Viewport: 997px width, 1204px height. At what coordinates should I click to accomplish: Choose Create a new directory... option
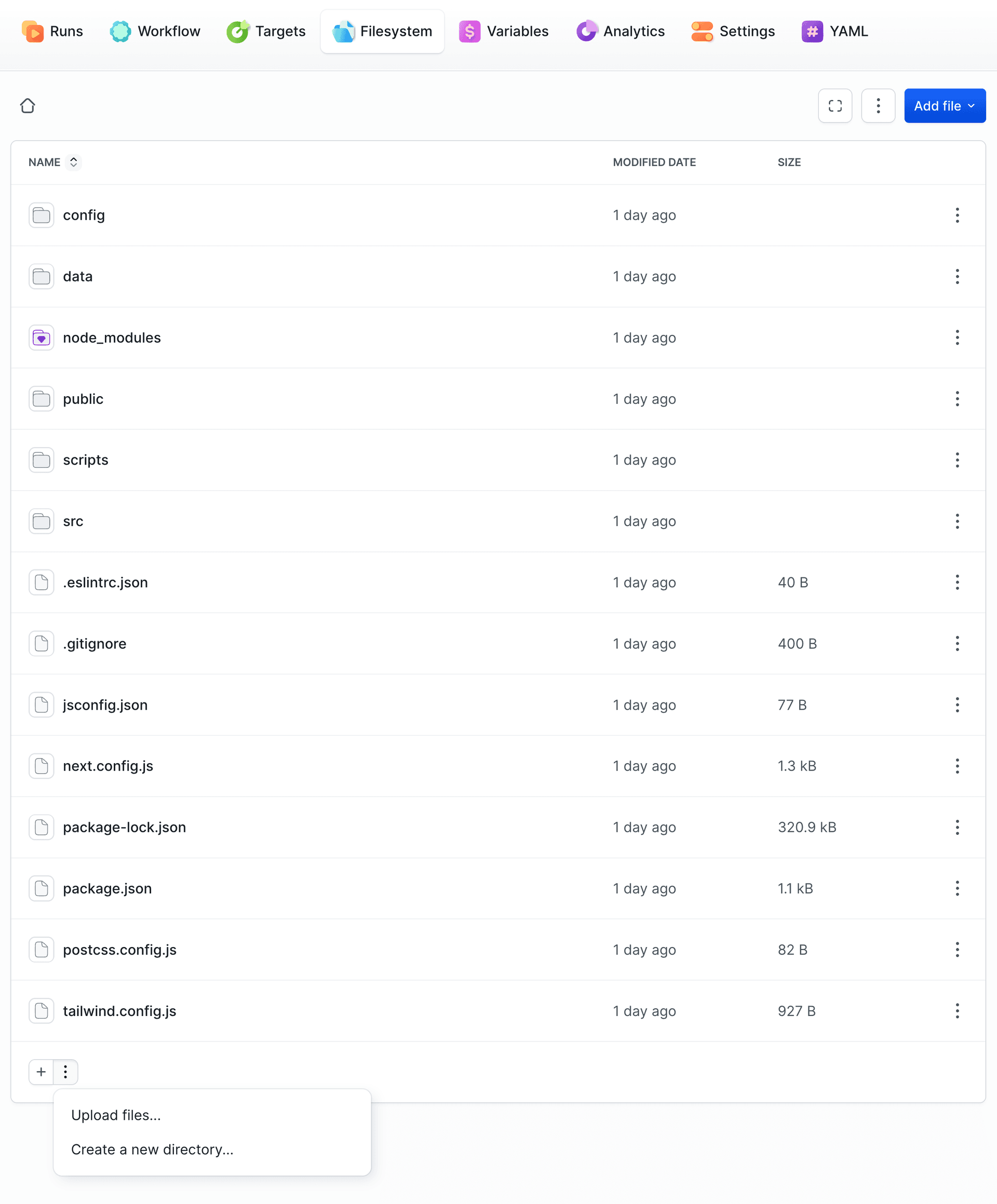[152, 1149]
